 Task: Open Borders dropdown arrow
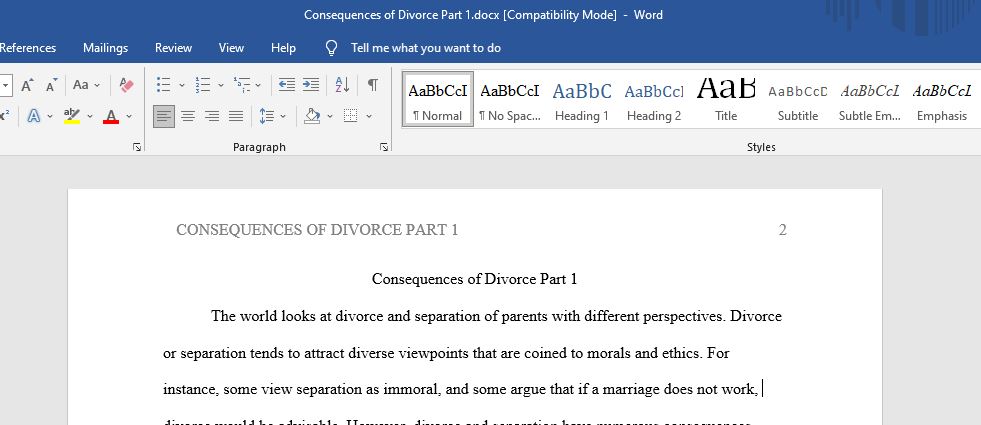click(369, 116)
